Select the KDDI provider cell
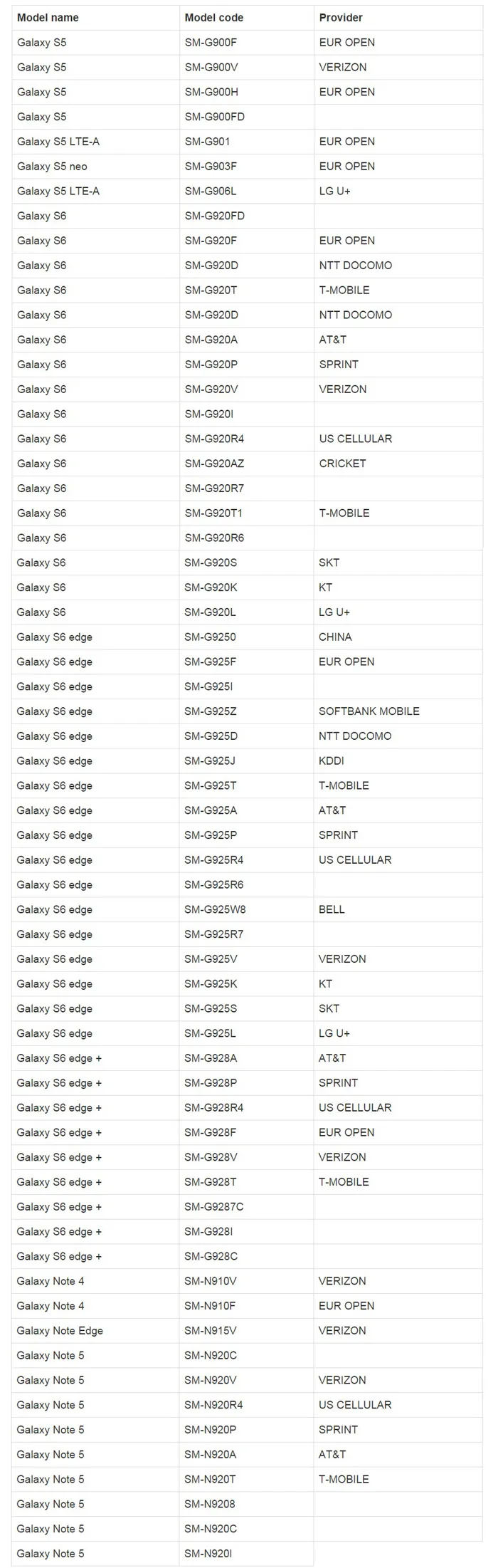Screen dimensions: 498x1568 coord(331,761)
